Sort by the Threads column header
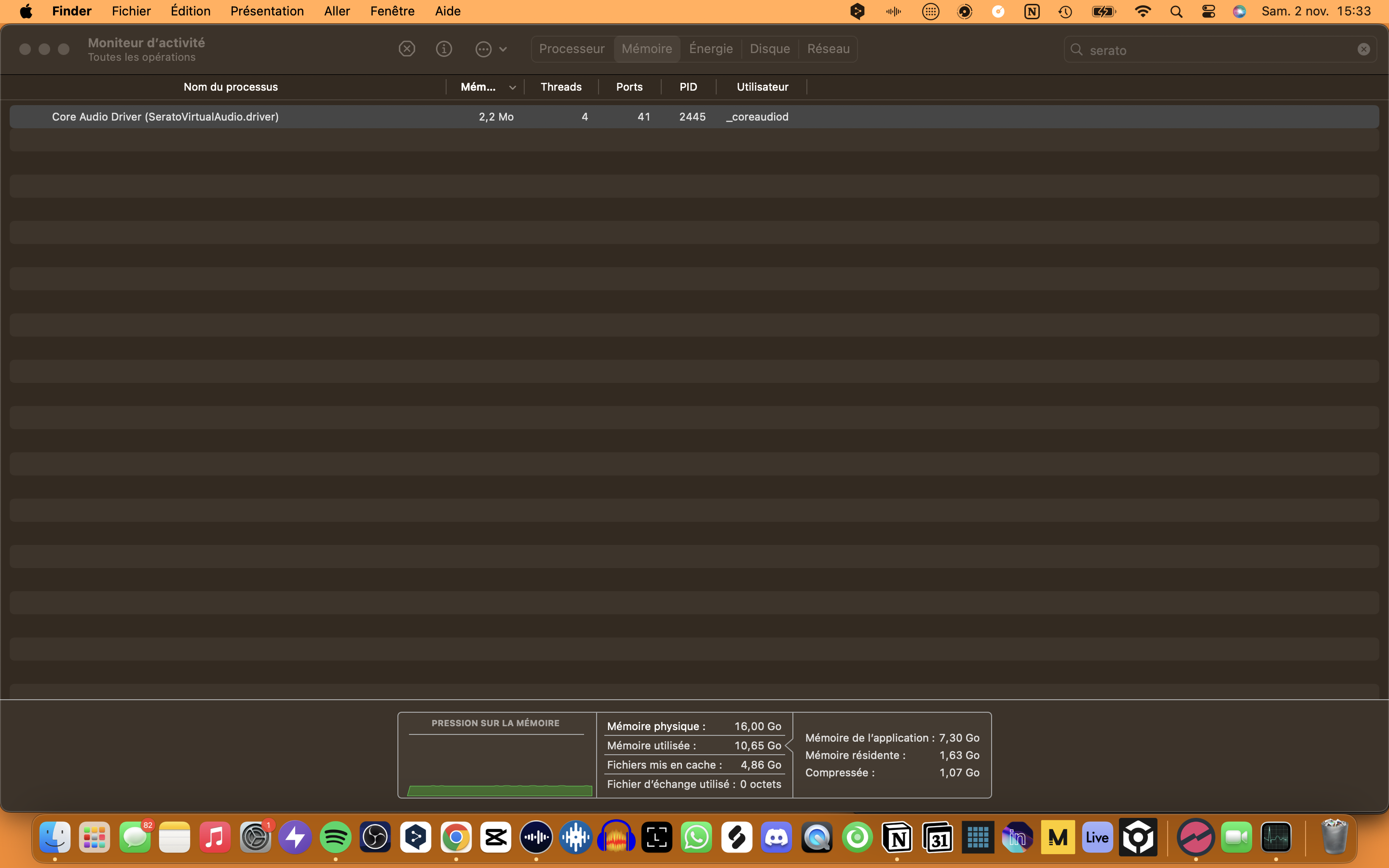The image size is (1389, 868). [x=561, y=87]
